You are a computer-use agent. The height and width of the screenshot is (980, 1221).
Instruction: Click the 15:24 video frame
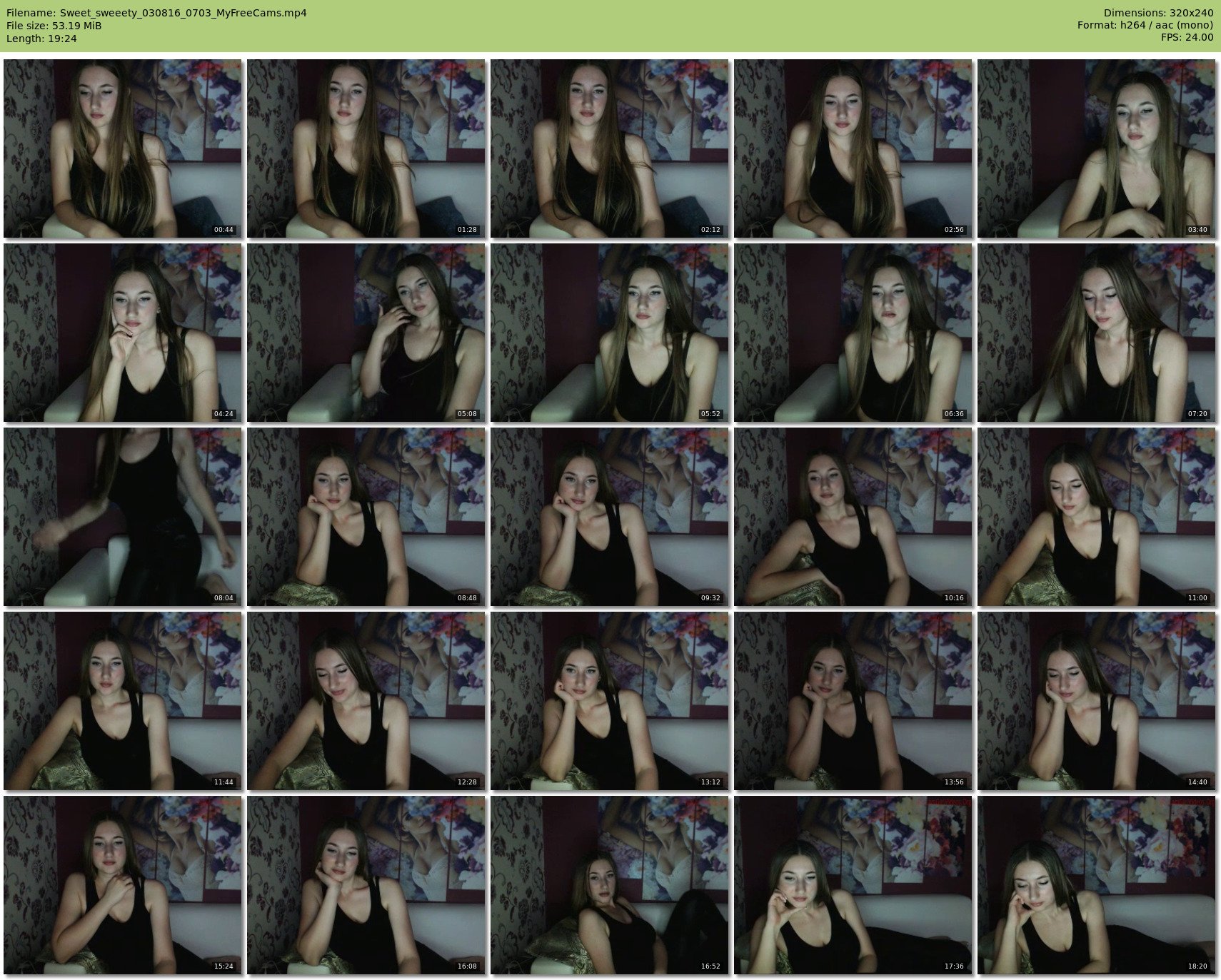click(x=123, y=885)
